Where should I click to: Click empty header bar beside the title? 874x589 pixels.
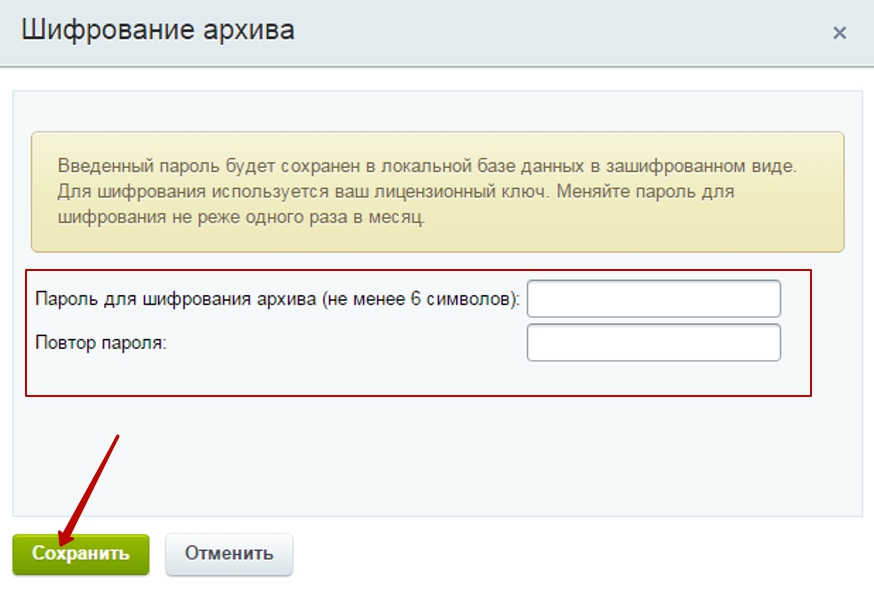tap(557, 32)
